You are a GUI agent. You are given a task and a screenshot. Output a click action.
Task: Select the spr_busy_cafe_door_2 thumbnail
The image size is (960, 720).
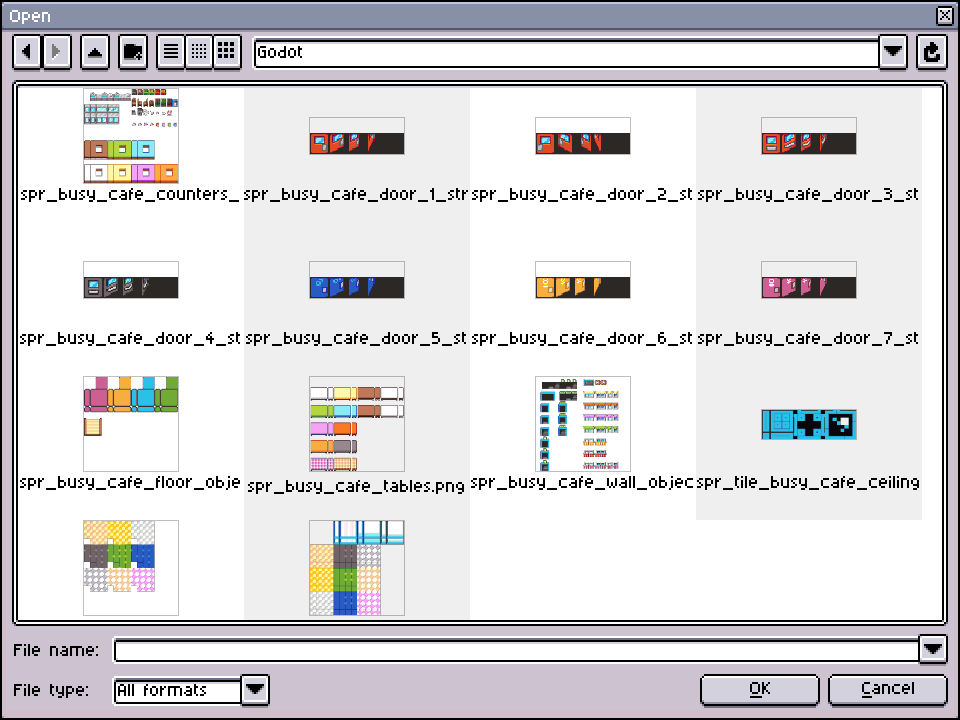(583, 136)
